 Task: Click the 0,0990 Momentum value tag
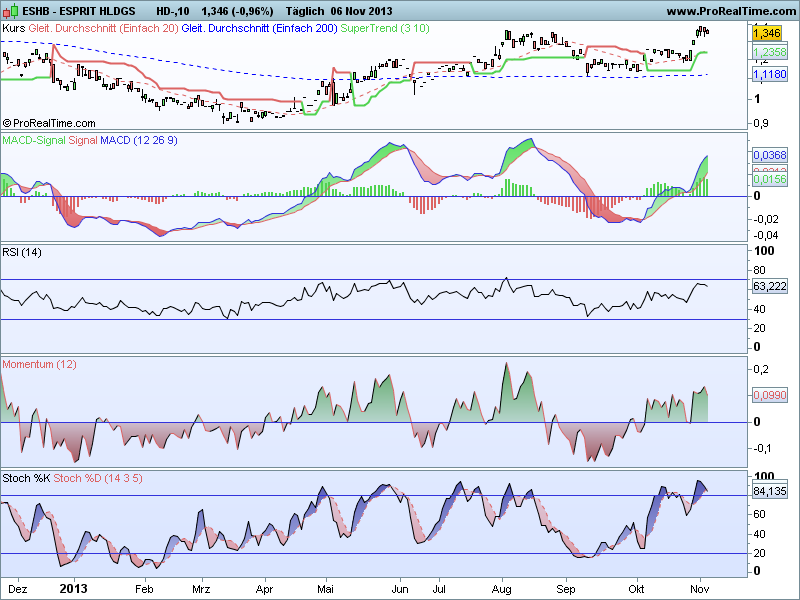click(770, 394)
